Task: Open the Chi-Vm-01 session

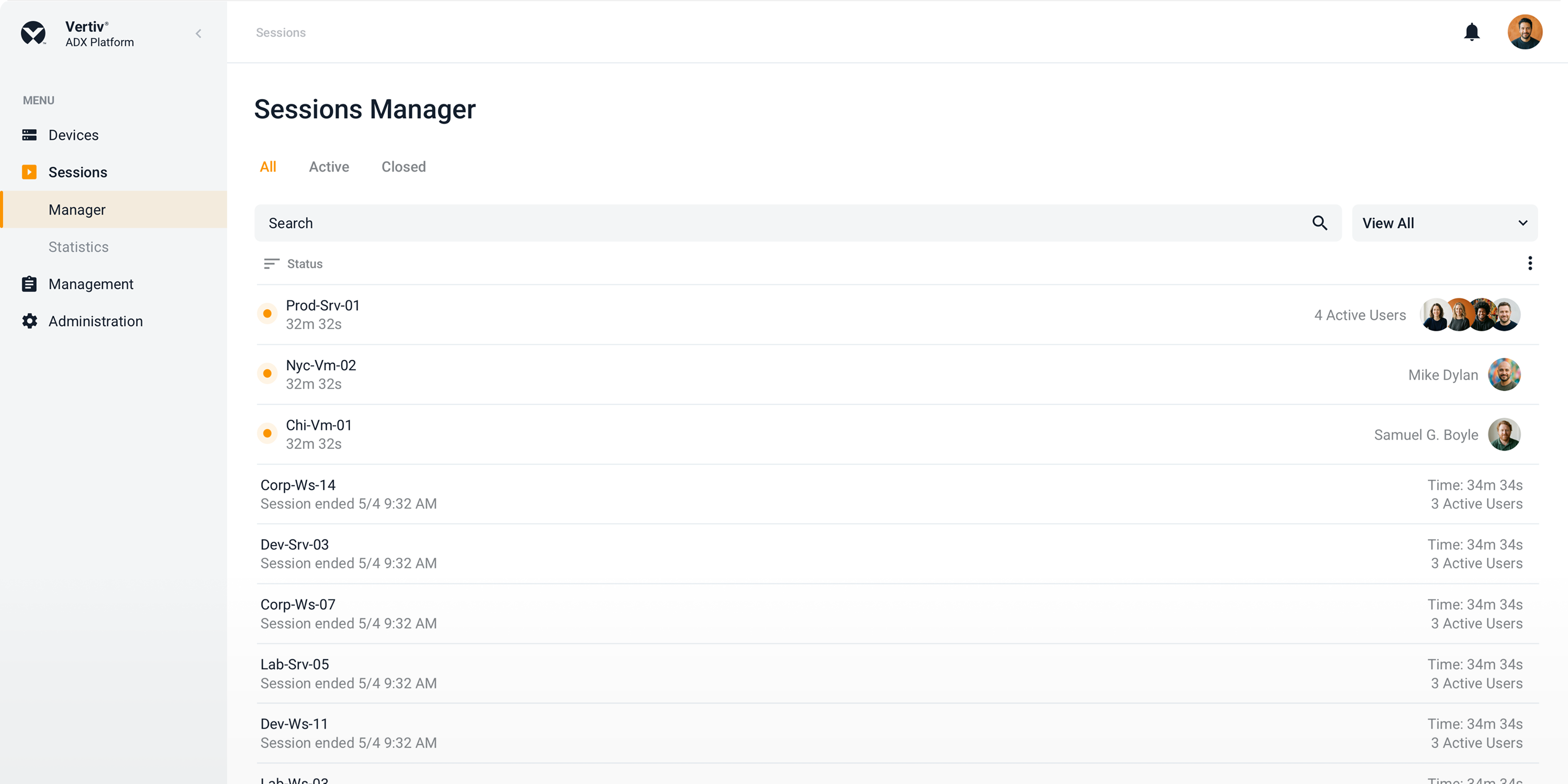Action: pyautogui.click(x=897, y=434)
